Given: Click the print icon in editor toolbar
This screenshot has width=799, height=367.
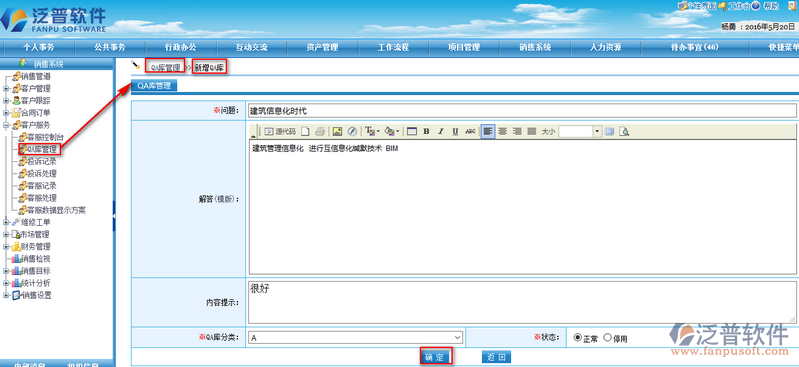Looking at the screenshot, I should tap(319, 132).
